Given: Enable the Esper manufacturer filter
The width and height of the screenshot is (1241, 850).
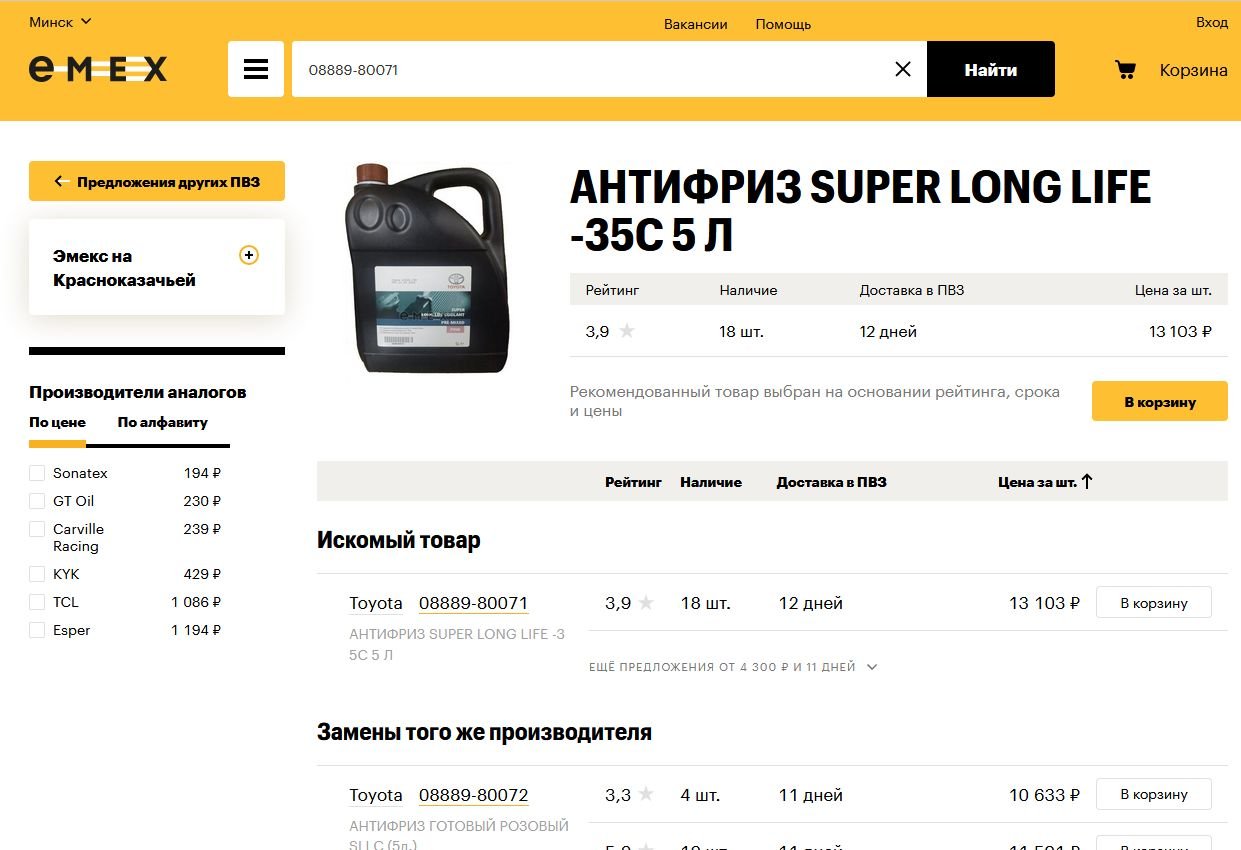Looking at the screenshot, I should click(37, 630).
